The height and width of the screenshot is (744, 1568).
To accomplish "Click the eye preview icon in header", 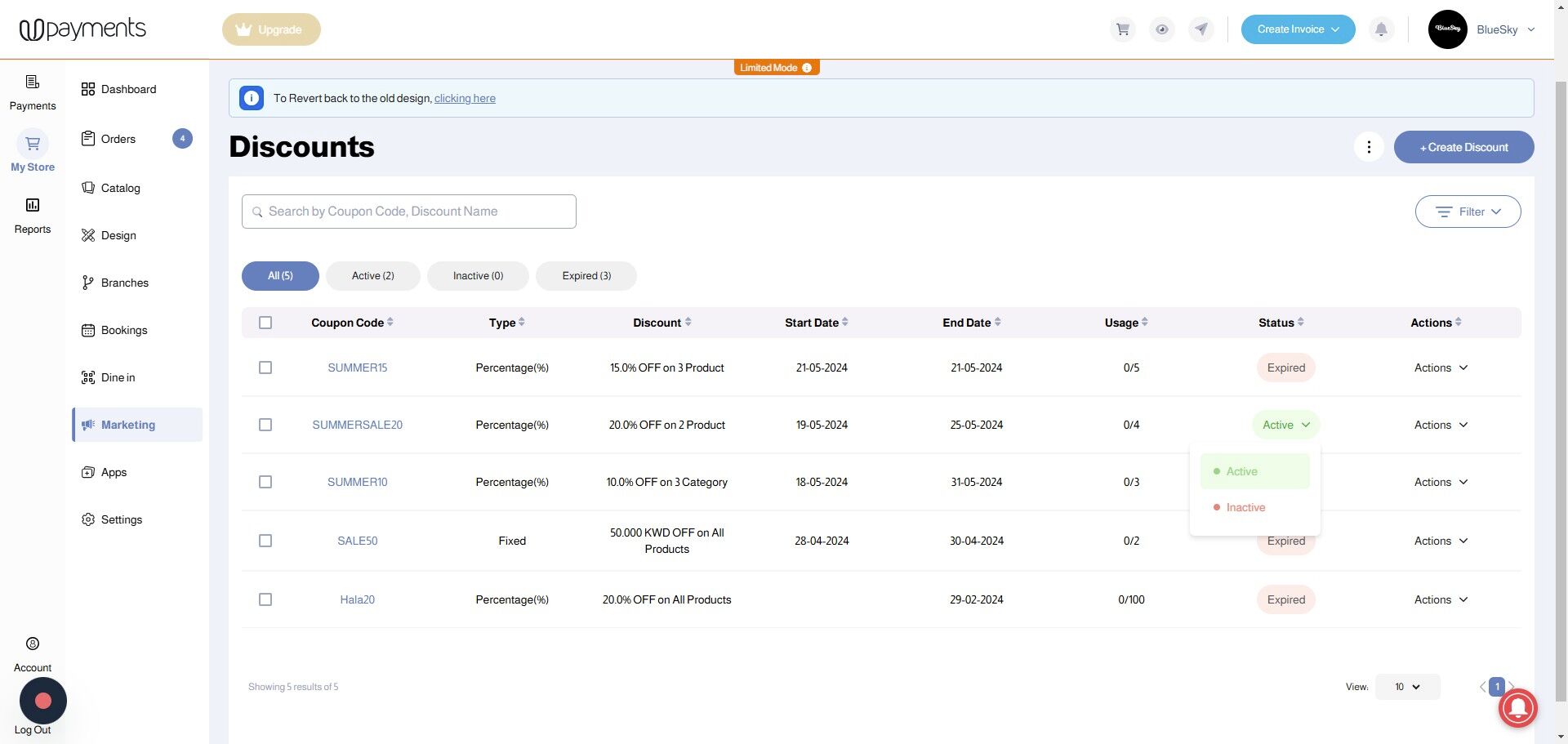I will click(1162, 29).
